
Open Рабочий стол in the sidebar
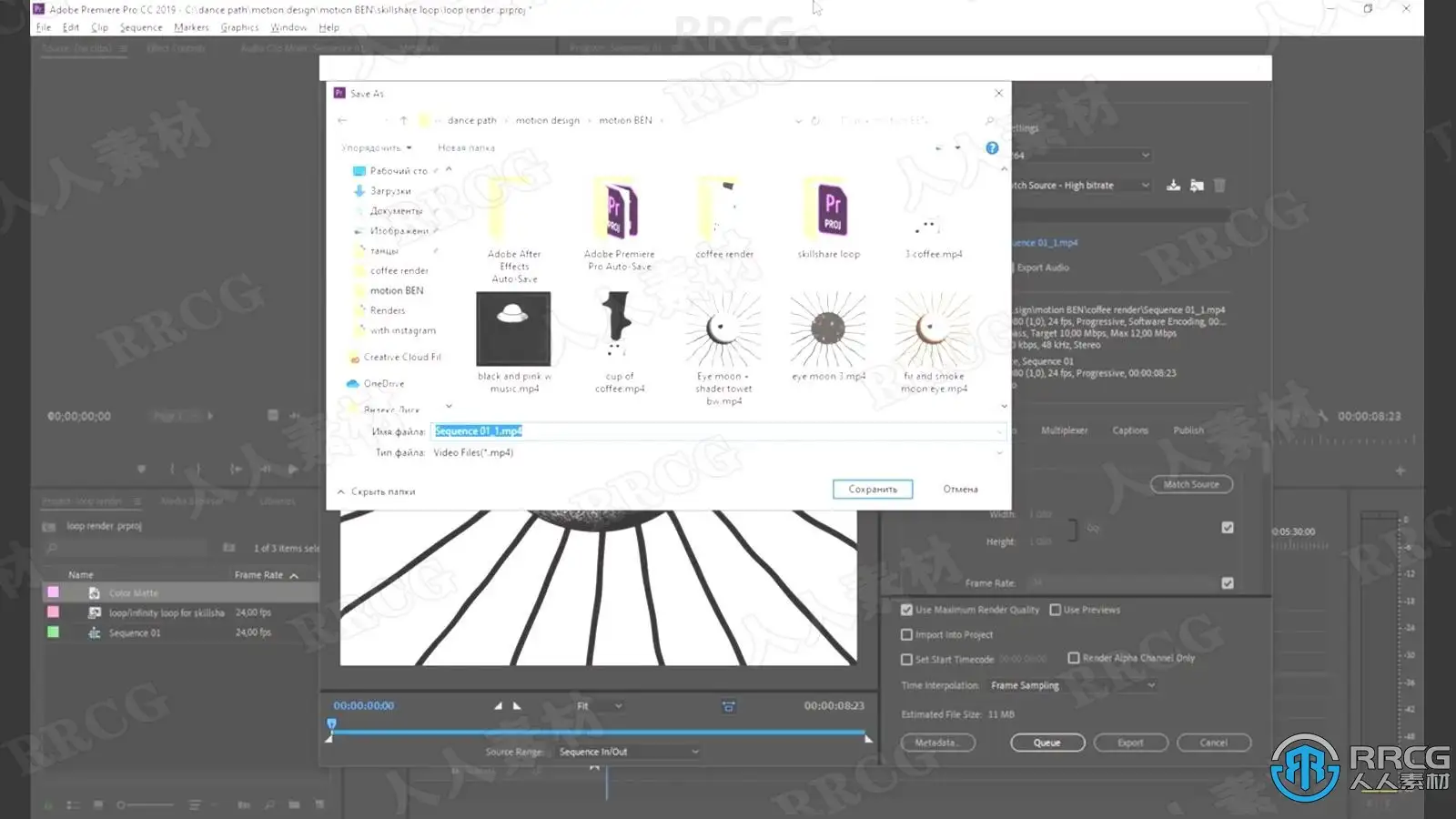point(389,171)
